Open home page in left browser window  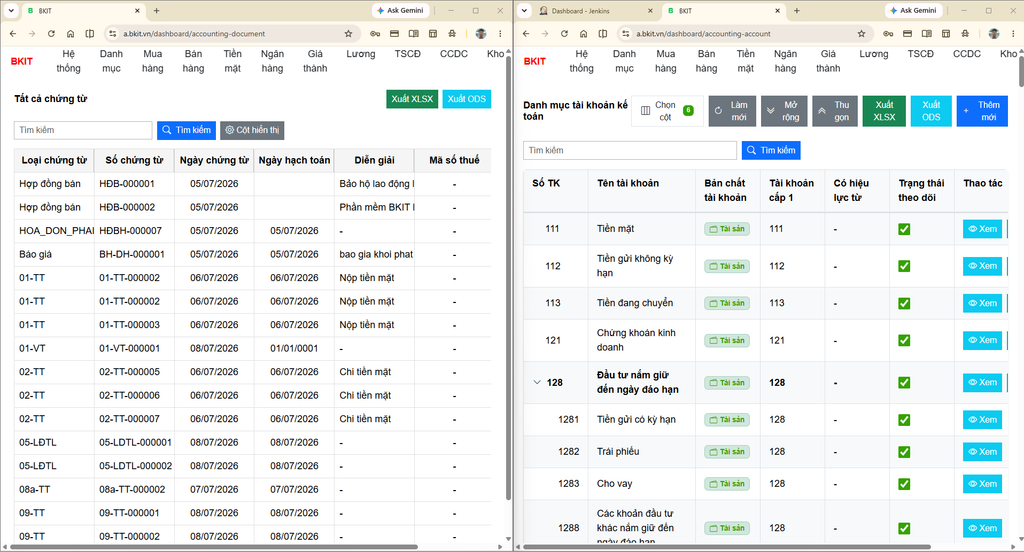coord(71,34)
